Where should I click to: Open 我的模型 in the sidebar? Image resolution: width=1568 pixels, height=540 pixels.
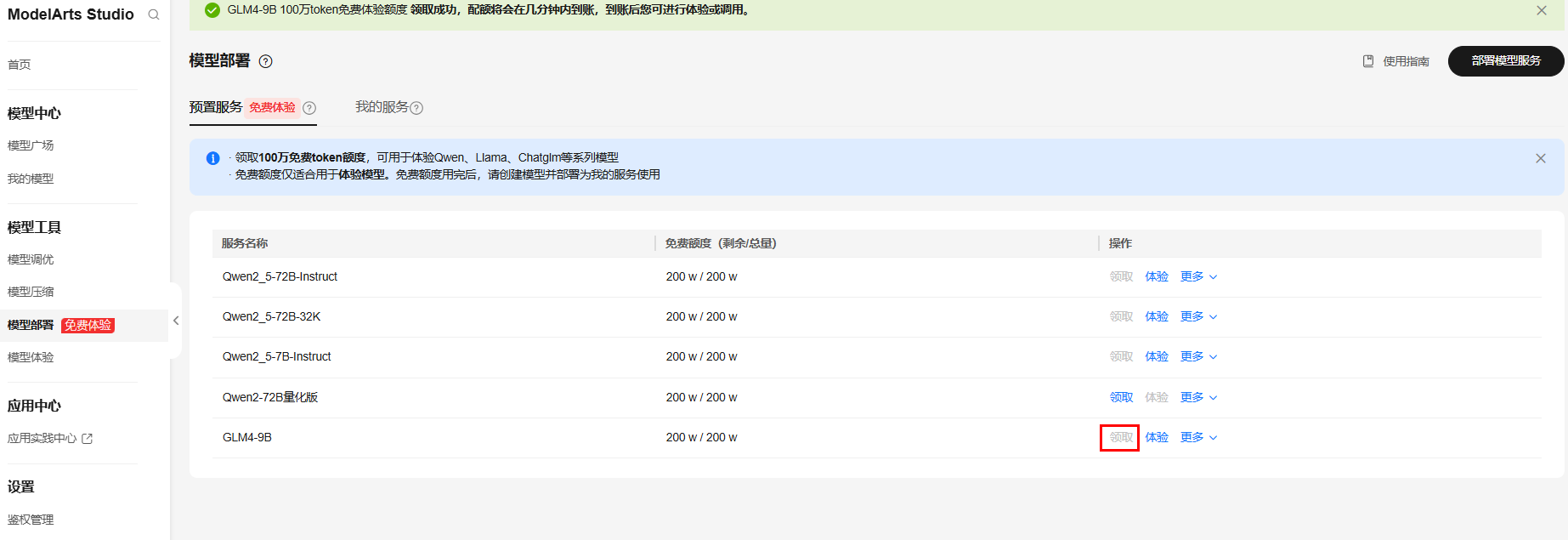coord(31,179)
